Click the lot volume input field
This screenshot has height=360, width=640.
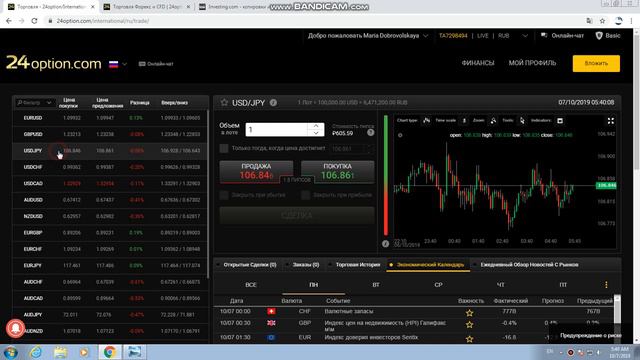pos(276,130)
